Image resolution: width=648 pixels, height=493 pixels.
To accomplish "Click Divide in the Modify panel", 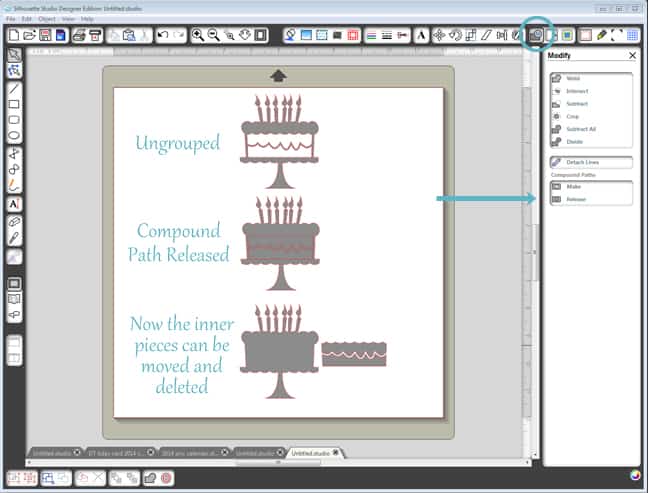I will 591,142.
